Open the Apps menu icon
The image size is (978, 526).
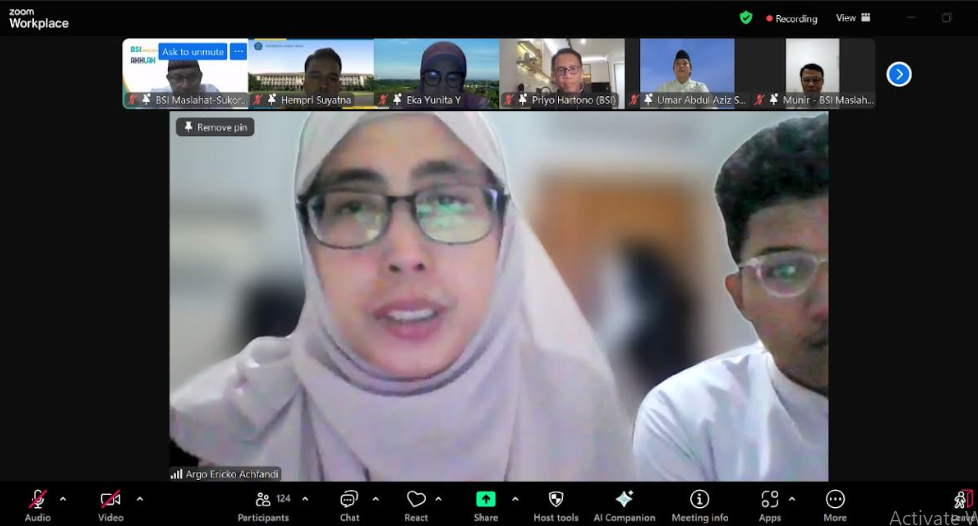tap(769, 501)
